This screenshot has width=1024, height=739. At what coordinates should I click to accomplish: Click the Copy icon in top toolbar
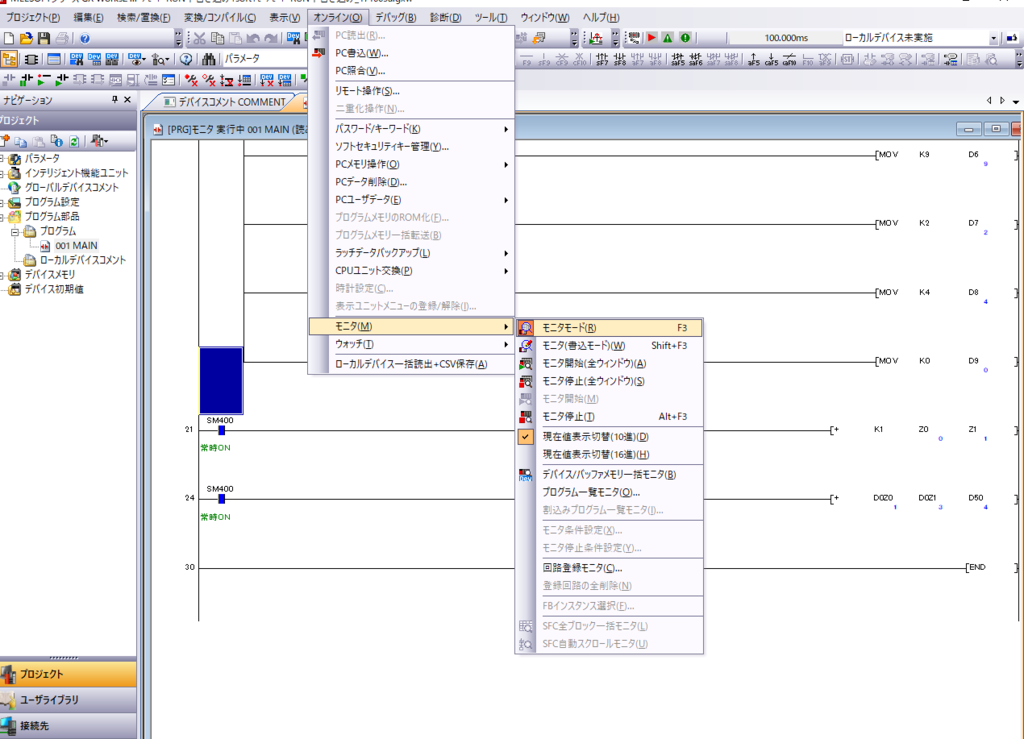click(x=217, y=39)
